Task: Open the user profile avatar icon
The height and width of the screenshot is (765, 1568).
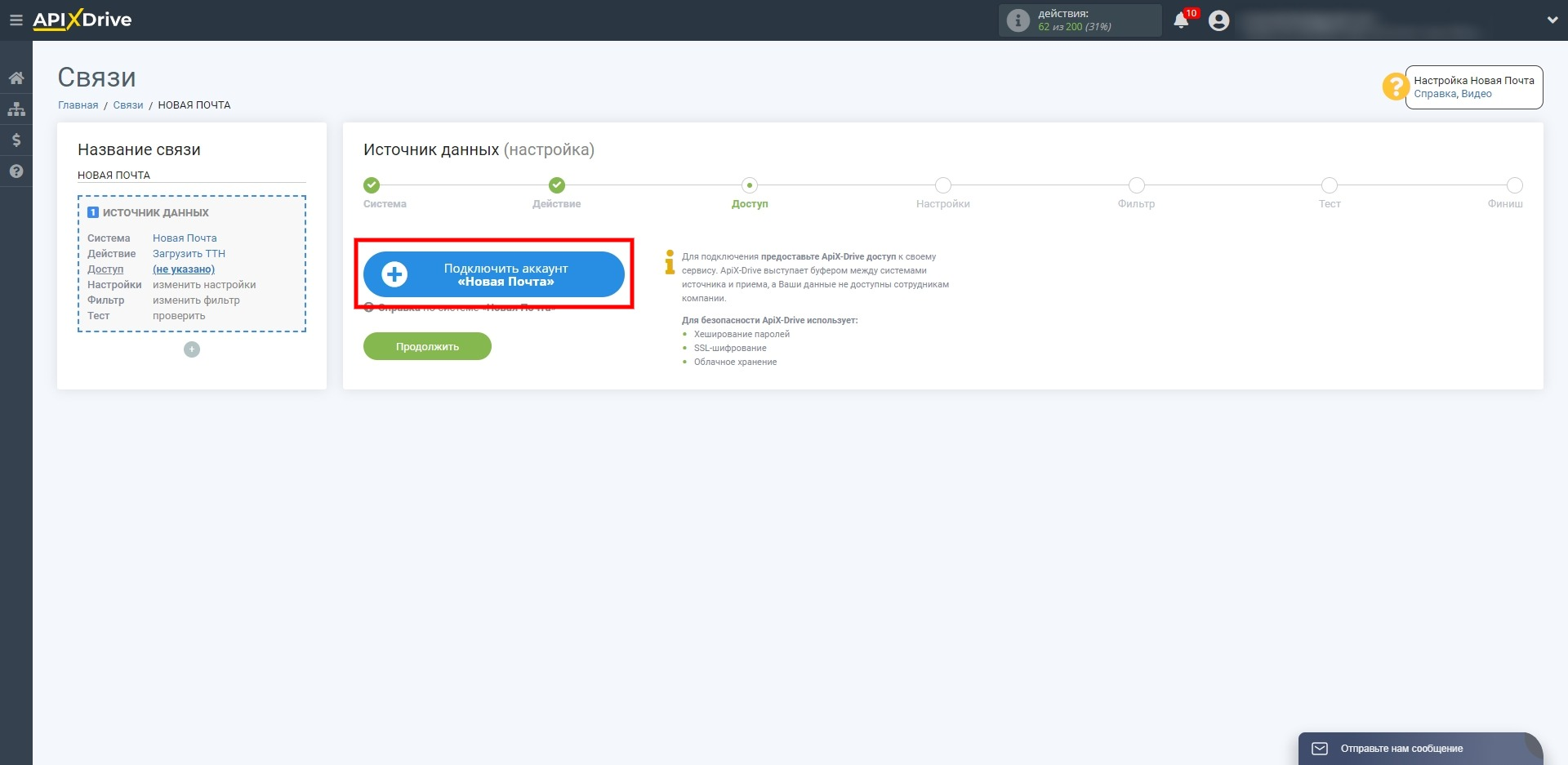Action: (1218, 20)
